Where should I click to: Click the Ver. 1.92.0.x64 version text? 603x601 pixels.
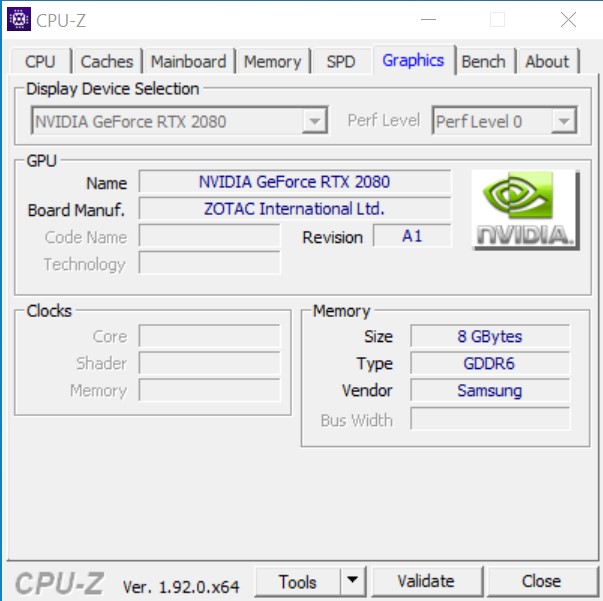181,587
